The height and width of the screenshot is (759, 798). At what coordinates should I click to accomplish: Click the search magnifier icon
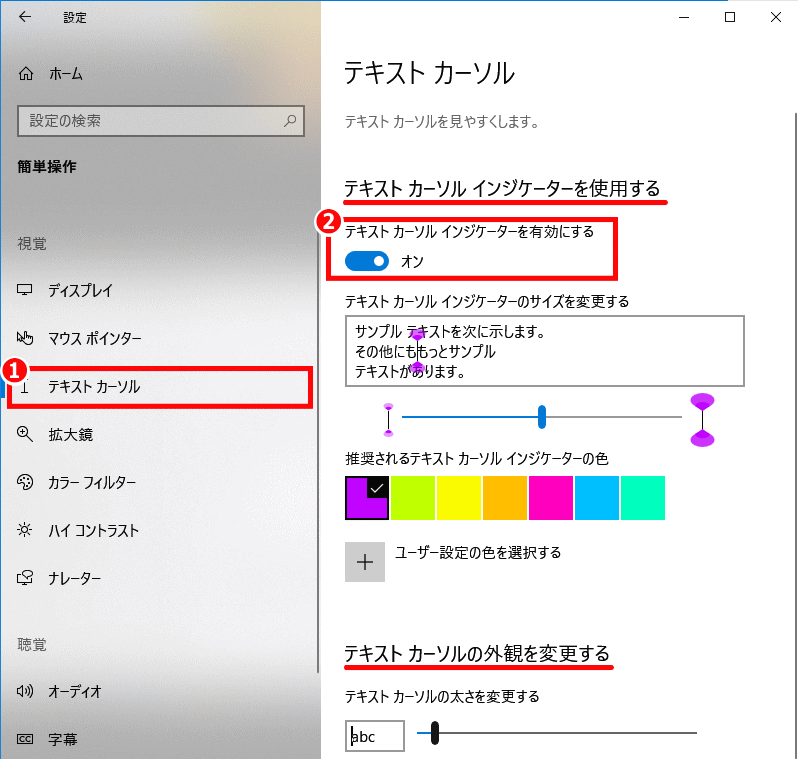[290, 121]
